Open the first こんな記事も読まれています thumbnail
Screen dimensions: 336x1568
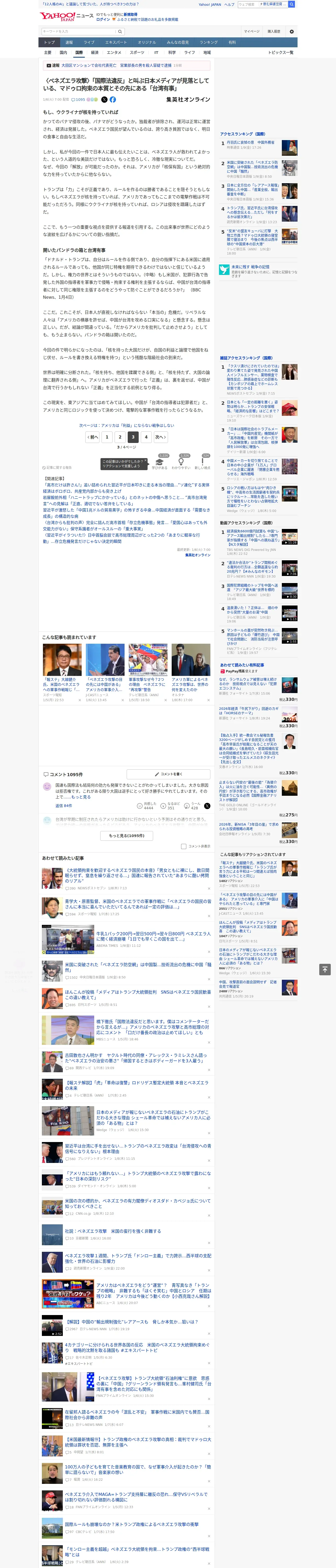tap(62, 660)
